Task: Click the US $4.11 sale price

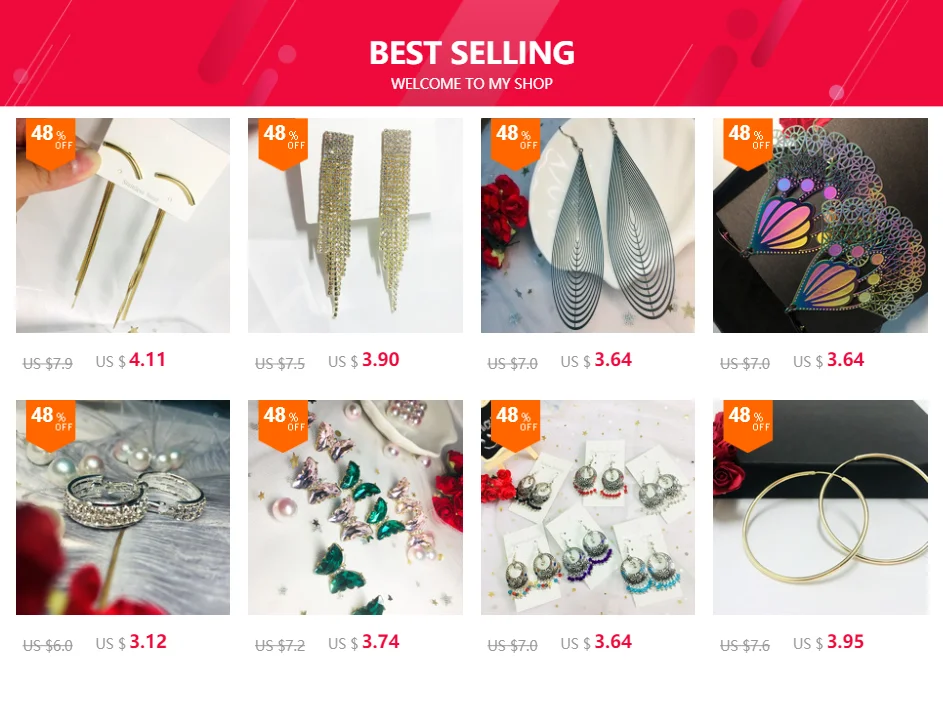Action: coord(131,360)
